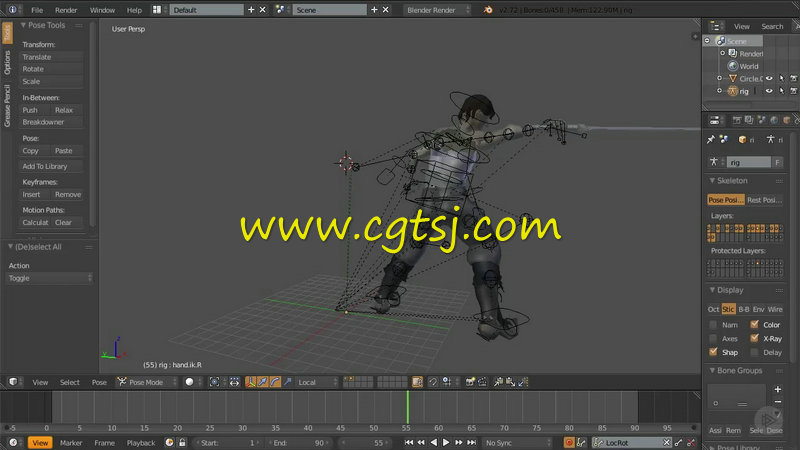Collapse the Bone Groups panel
This screenshot has width=800, height=450.
[712, 370]
